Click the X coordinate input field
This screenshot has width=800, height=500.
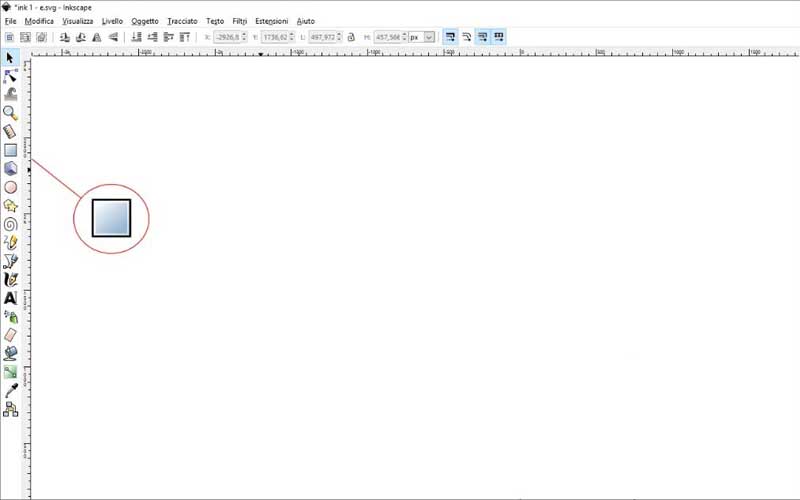tap(227, 37)
